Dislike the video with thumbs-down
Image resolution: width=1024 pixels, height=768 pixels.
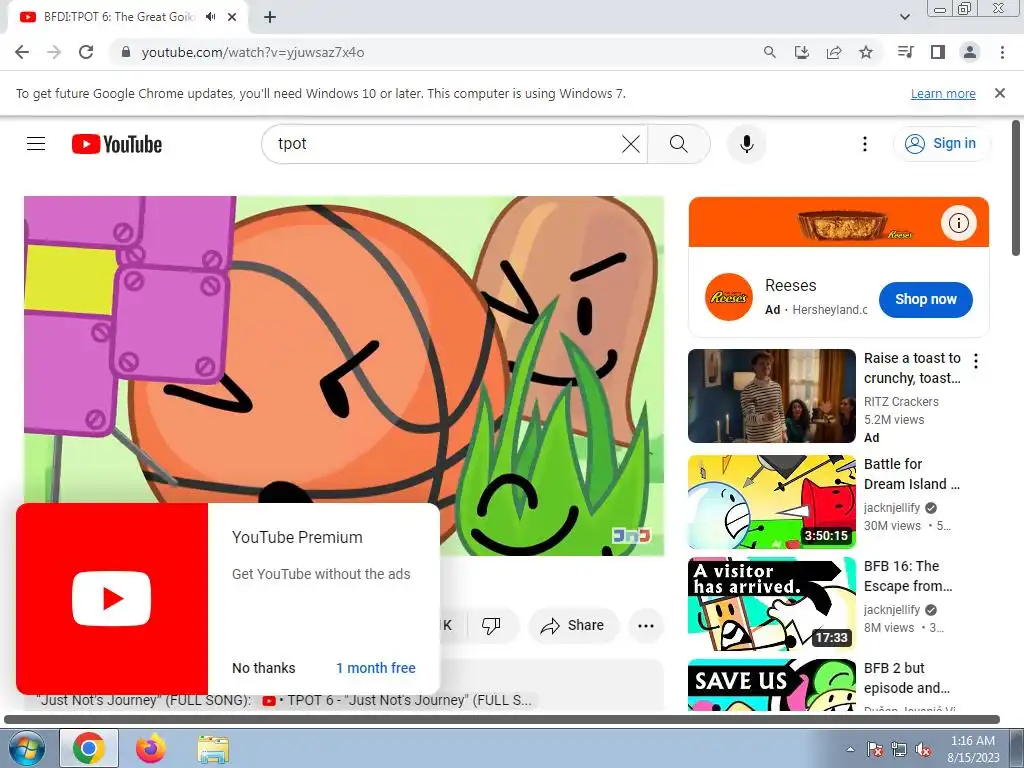coord(491,626)
